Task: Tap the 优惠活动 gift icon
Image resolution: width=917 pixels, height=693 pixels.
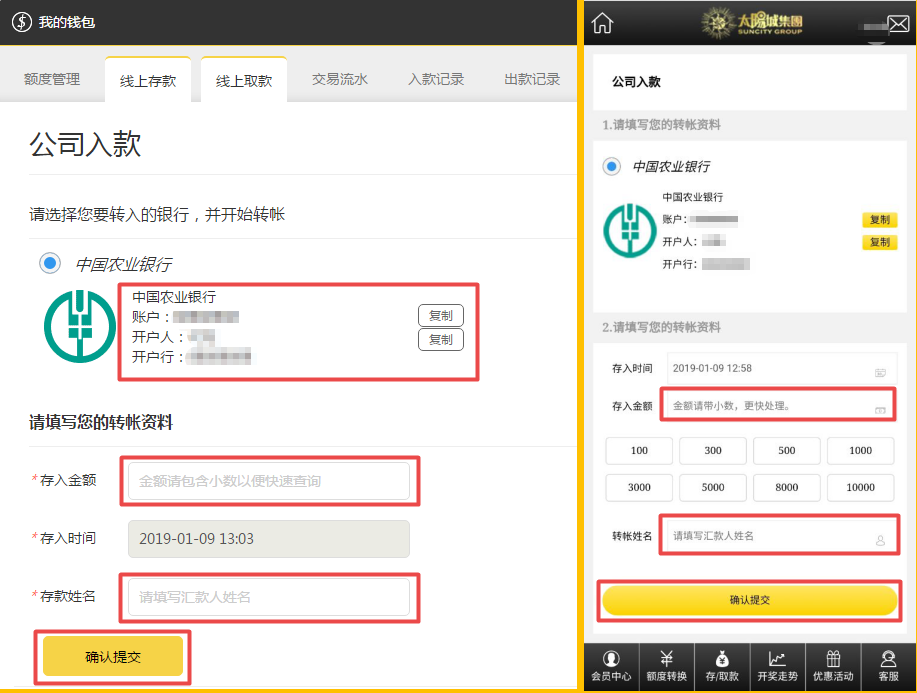Action: click(833, 667)
